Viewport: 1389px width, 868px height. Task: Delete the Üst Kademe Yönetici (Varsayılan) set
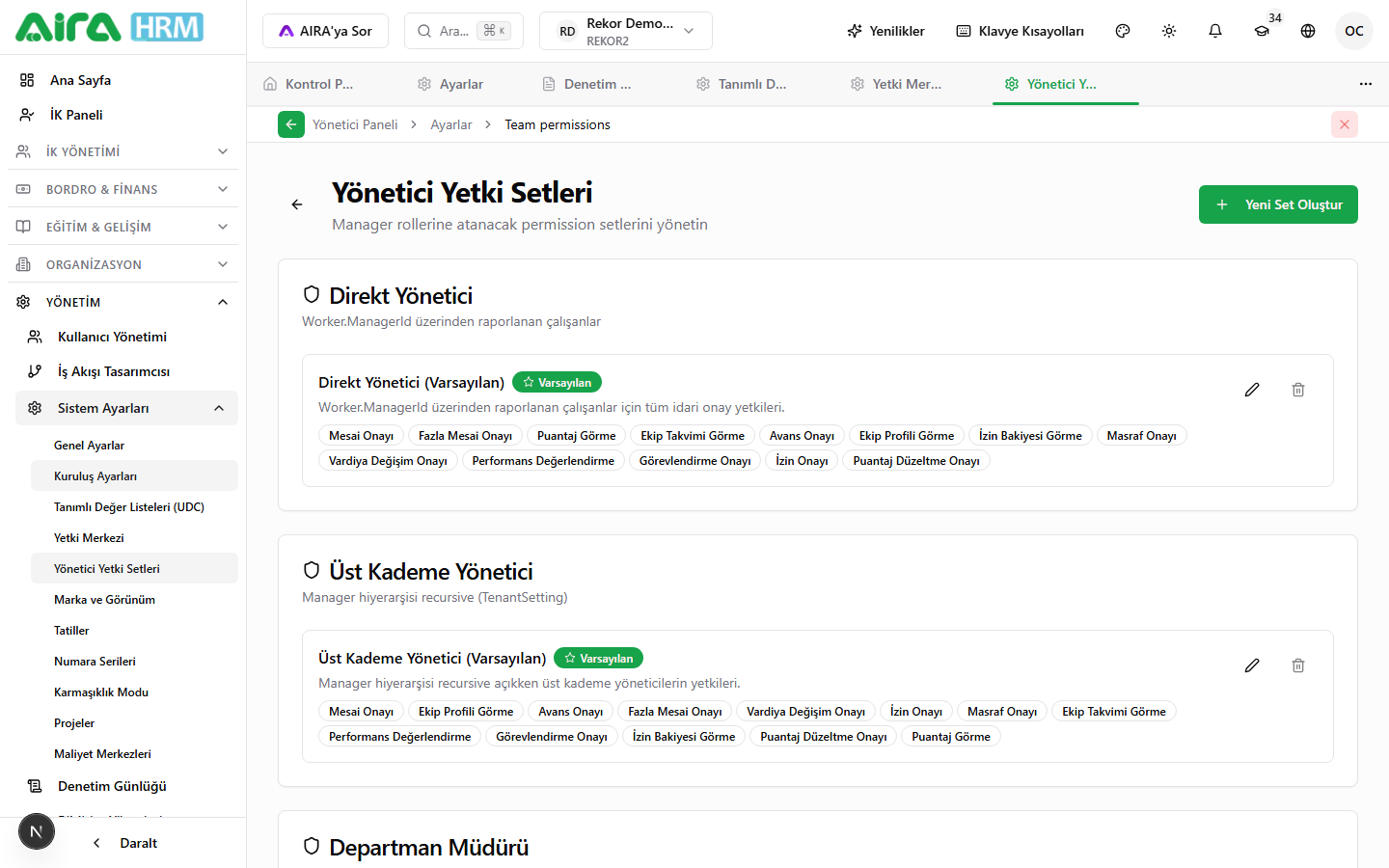1298,665
